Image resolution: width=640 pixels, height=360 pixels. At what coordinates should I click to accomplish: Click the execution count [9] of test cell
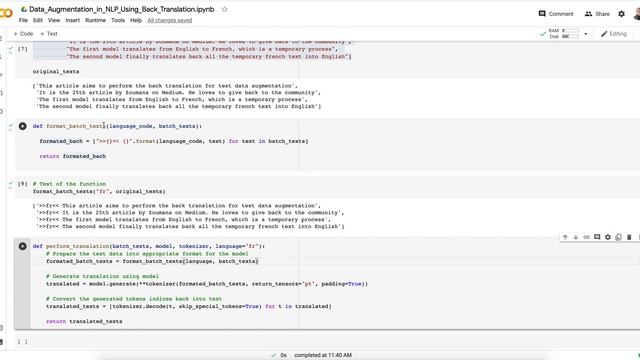click(22, 184)
